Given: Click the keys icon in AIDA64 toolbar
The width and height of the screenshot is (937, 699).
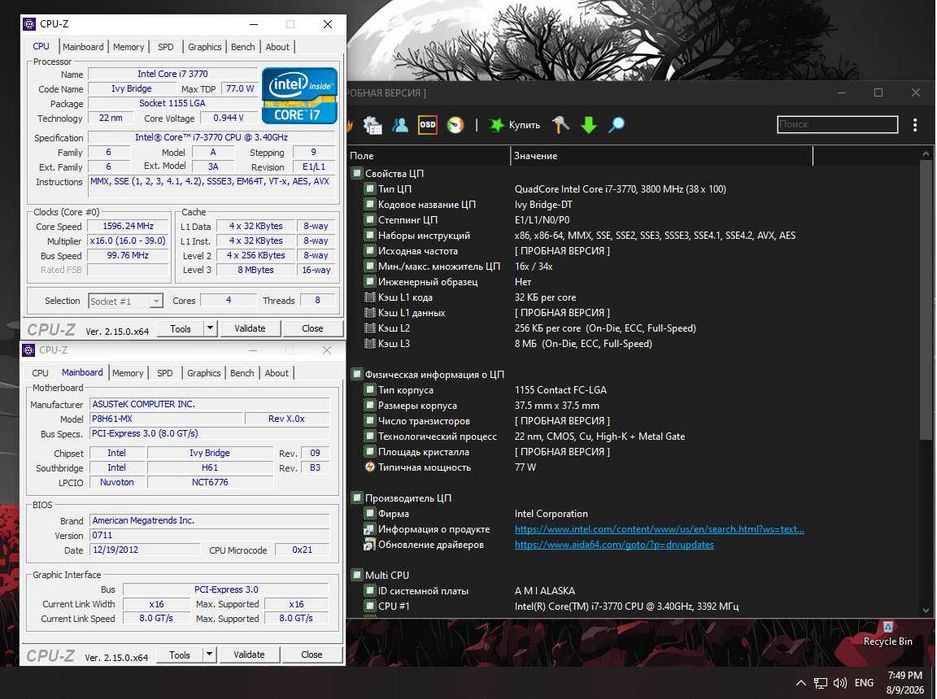Looking at the screenshot, I should click(561, 125).
